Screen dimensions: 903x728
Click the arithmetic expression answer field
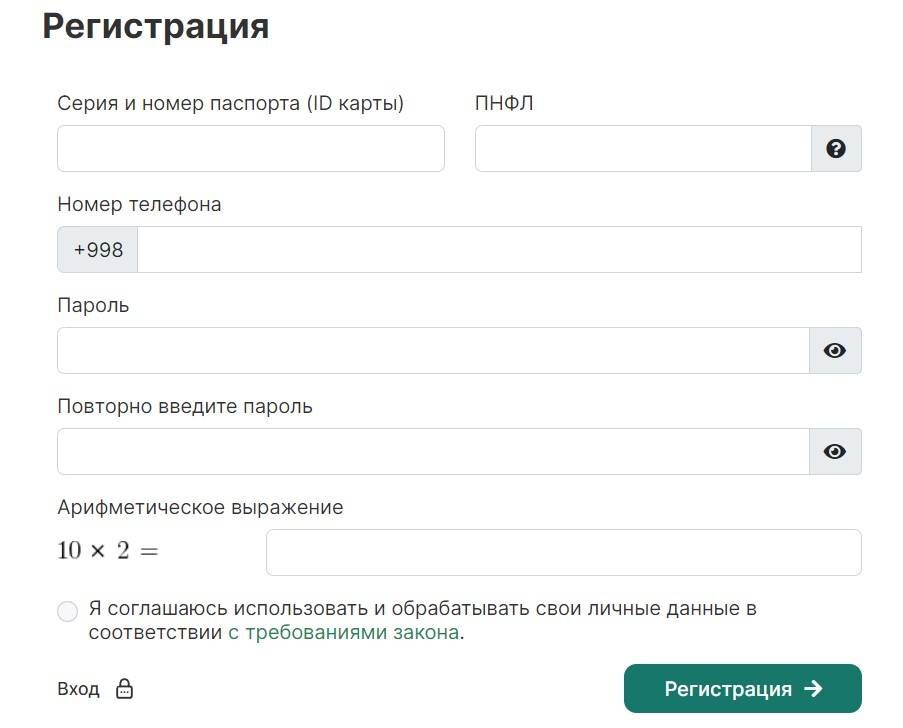click(x=564, y=552)
